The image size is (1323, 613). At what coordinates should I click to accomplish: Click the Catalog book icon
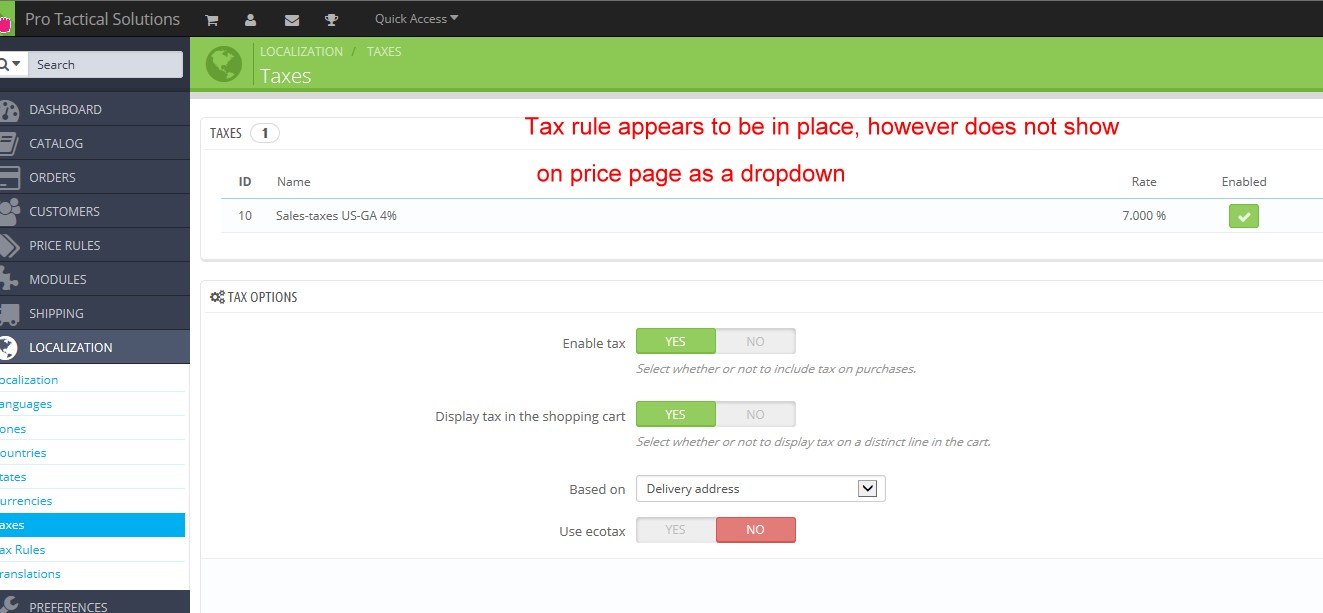pyautogui.click(x=9, y=144)
